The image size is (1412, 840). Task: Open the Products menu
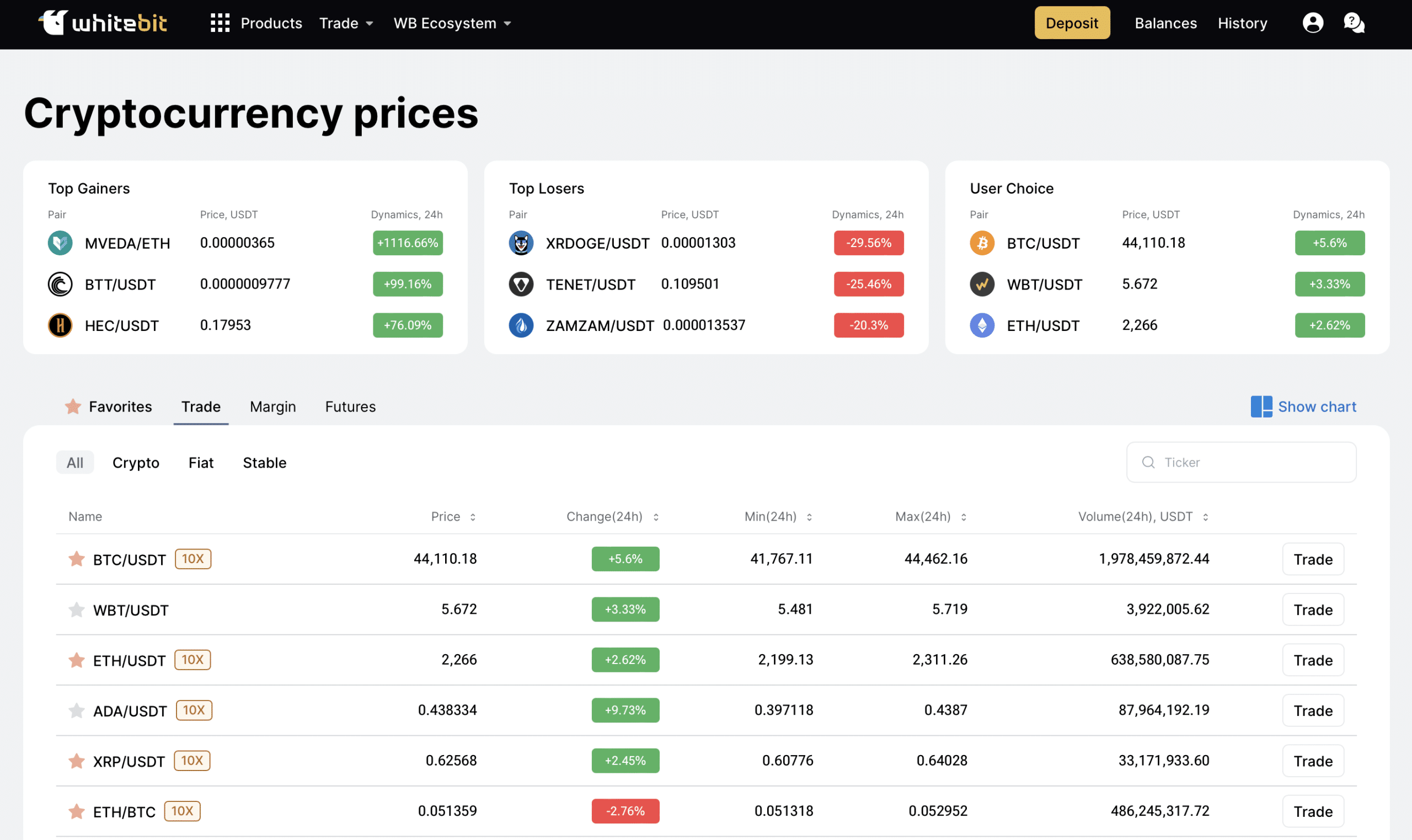point(271,23)
